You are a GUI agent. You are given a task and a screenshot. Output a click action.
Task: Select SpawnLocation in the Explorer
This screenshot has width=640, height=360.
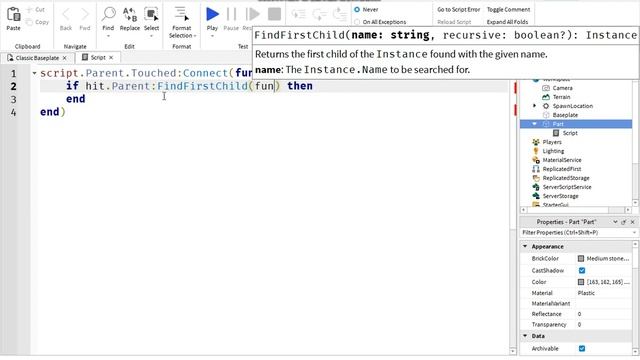[573, 106]
